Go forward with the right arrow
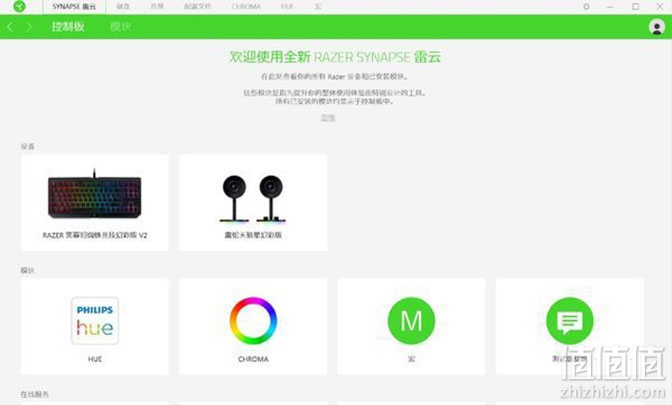The width and height of the screenshot is (672, 405). (29, 27)
